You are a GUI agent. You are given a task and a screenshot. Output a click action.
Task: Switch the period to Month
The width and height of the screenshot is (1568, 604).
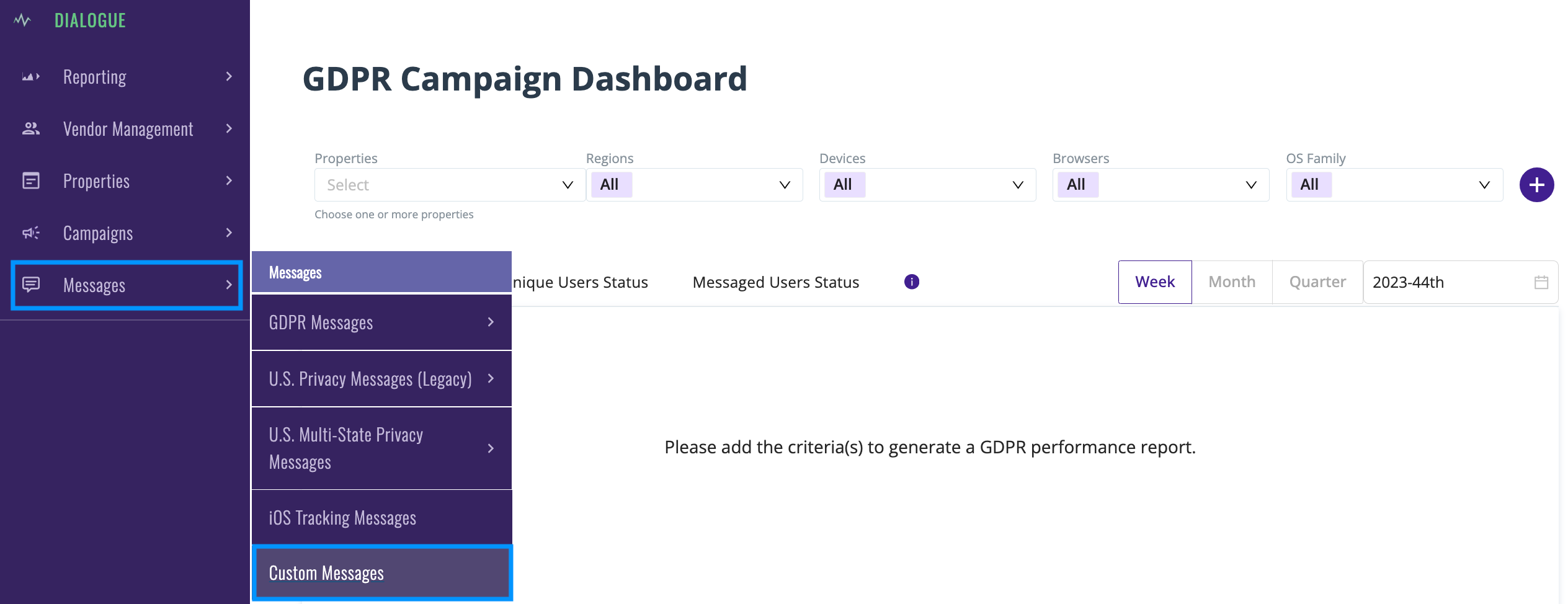(1232, 282)
